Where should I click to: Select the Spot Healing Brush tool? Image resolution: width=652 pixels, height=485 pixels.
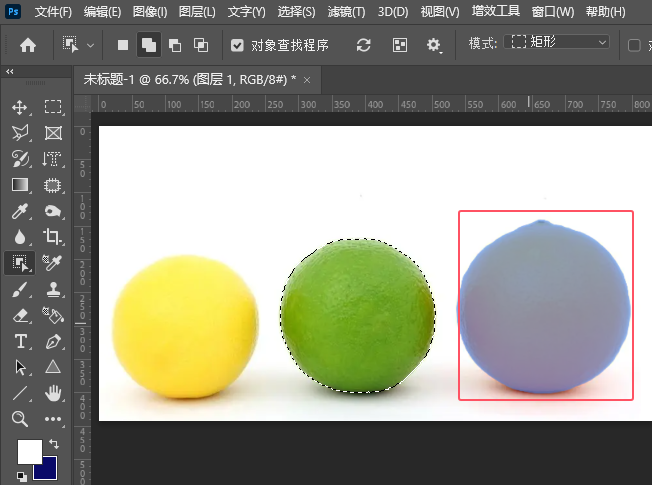[x=20, y=159]
